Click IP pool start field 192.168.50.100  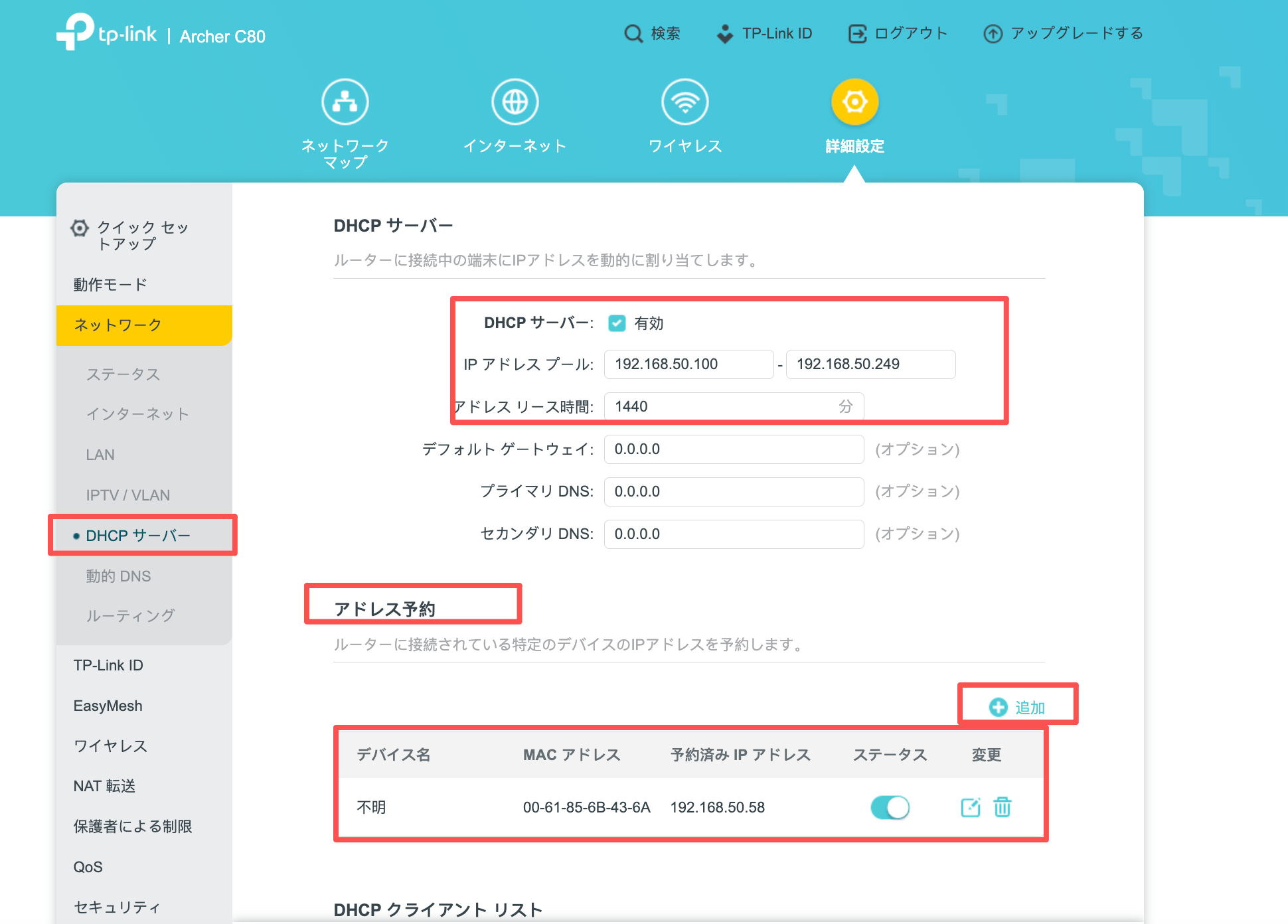pos(689,364)
